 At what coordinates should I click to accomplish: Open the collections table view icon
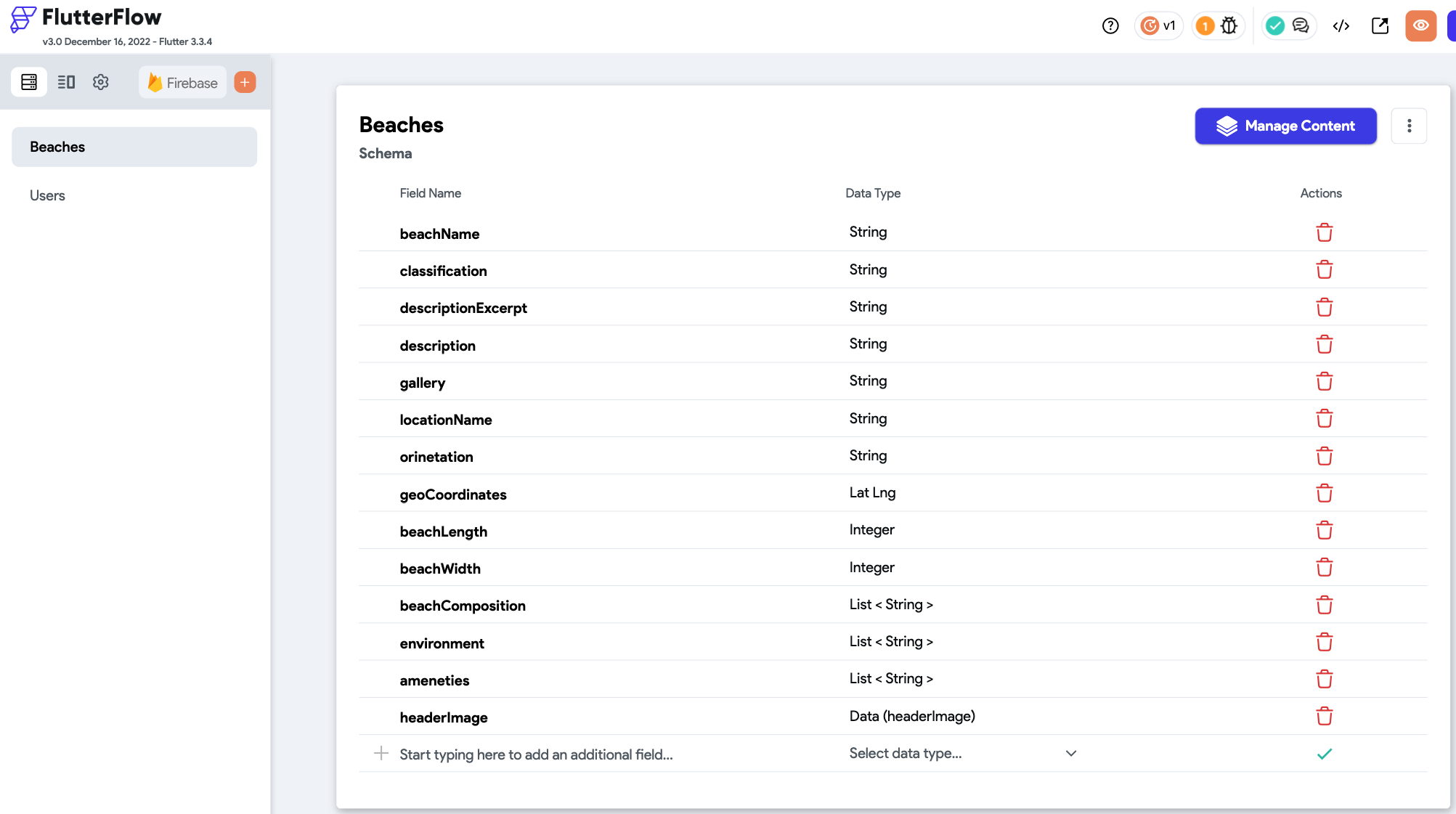29,82
